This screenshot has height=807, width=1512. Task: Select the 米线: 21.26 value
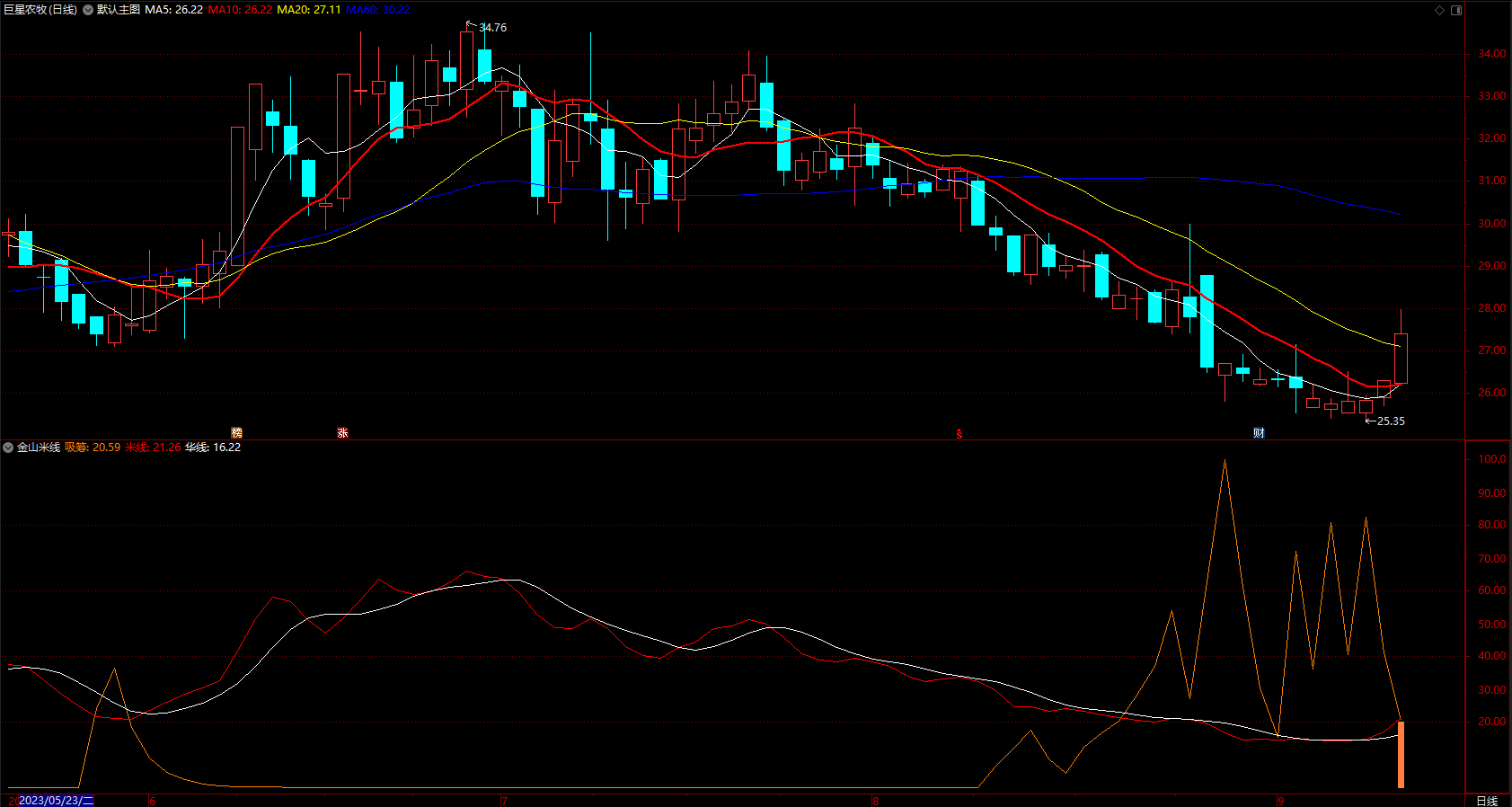(153, 448)
